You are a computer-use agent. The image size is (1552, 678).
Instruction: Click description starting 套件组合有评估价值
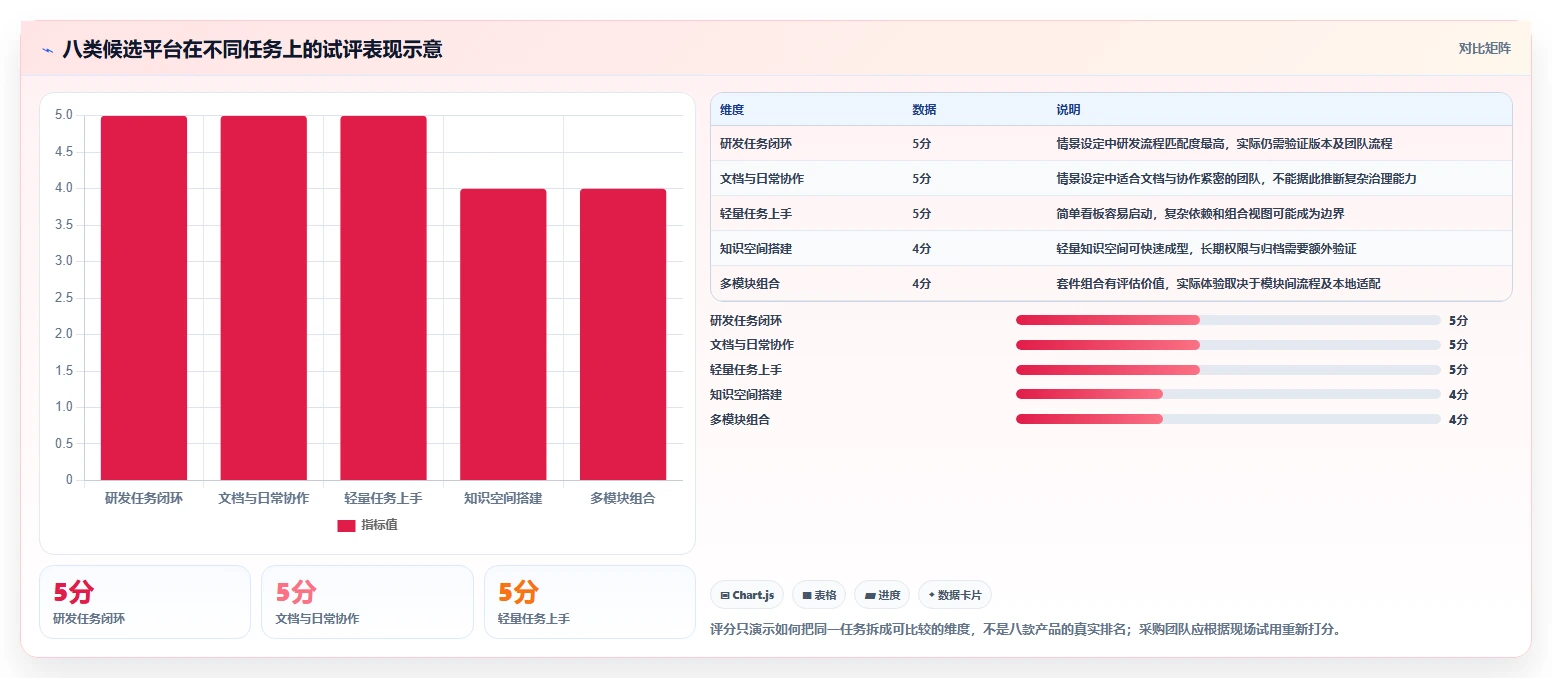coord(1218,284)
